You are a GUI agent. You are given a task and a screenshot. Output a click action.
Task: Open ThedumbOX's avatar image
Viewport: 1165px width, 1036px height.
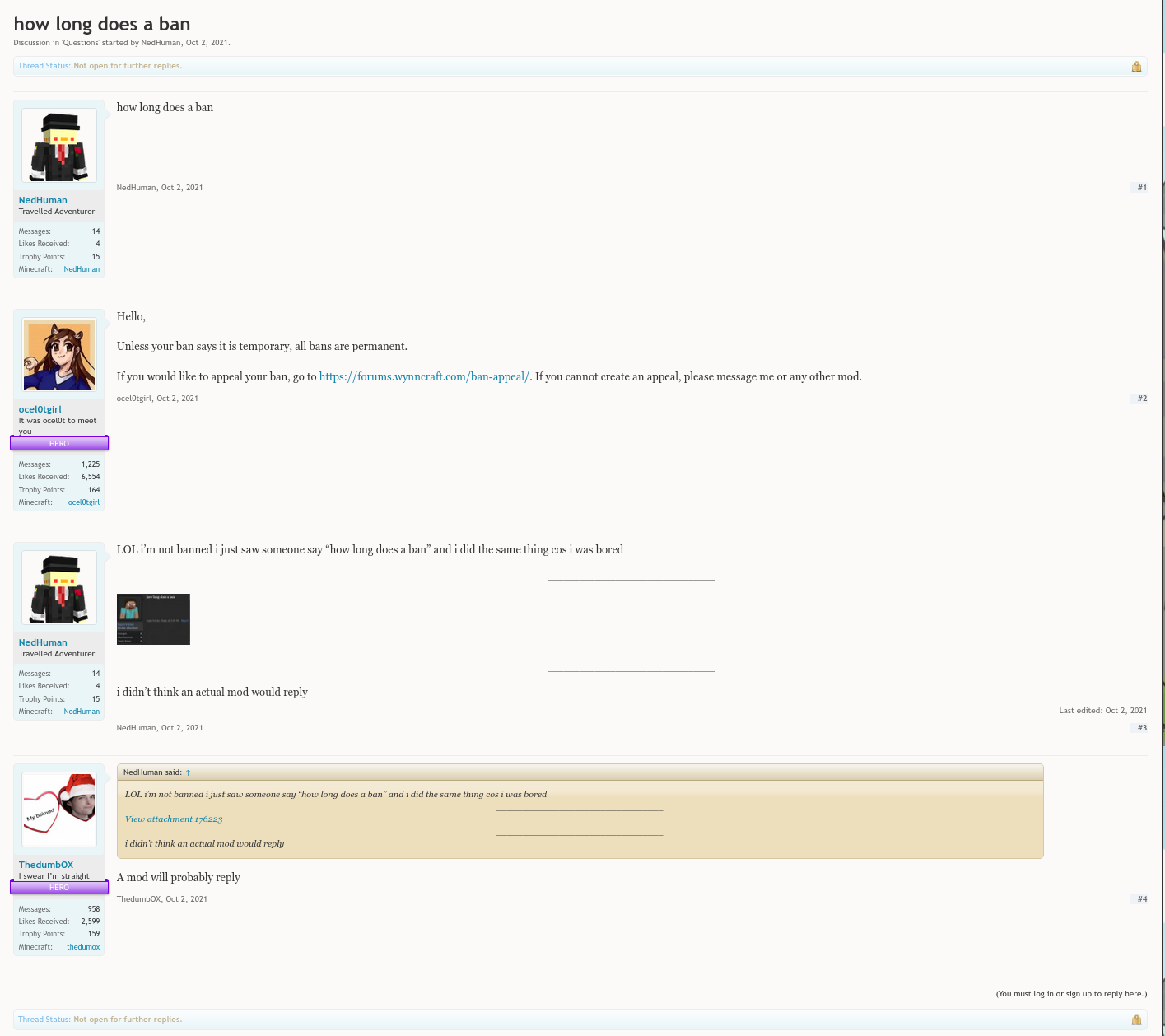(59, 809)
